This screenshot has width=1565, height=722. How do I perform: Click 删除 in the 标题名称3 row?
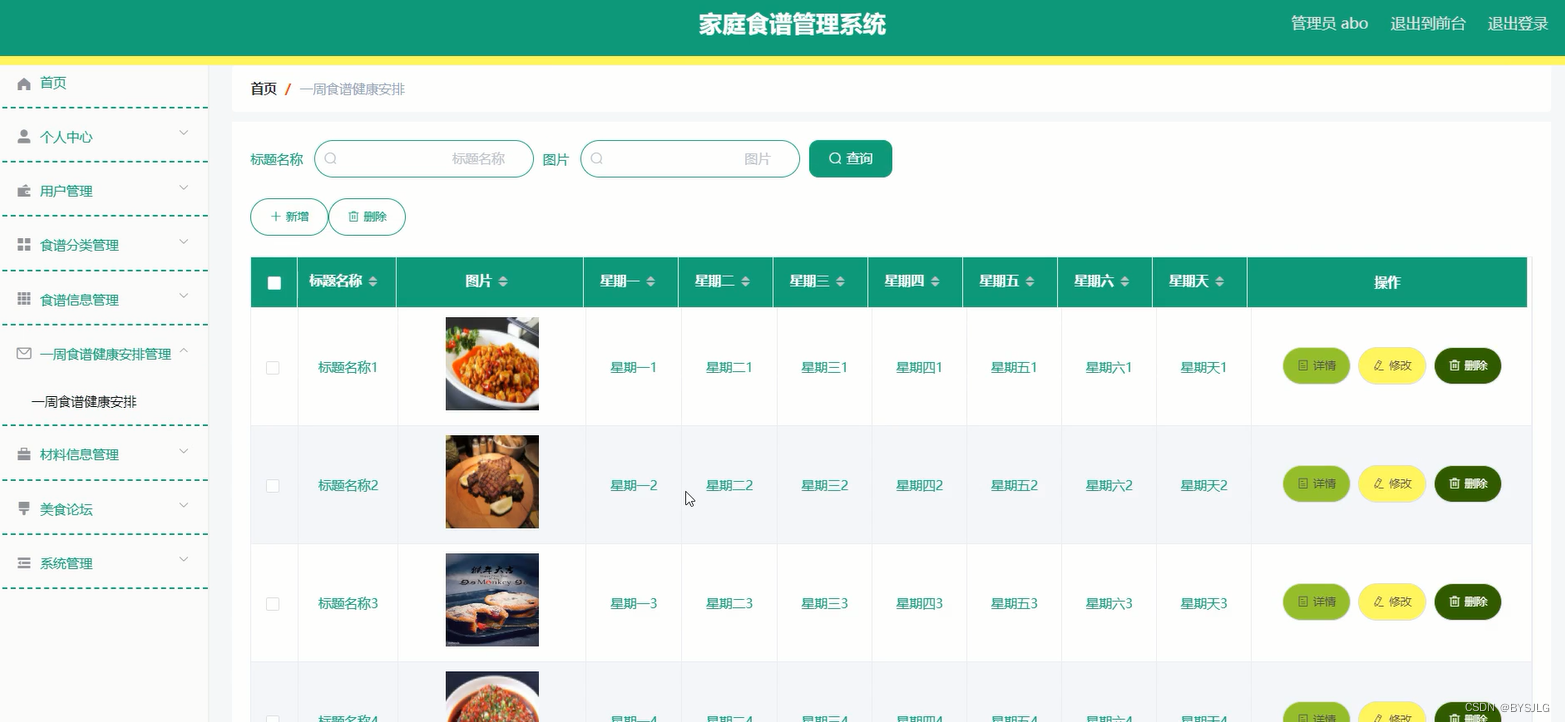[1468, 602]
